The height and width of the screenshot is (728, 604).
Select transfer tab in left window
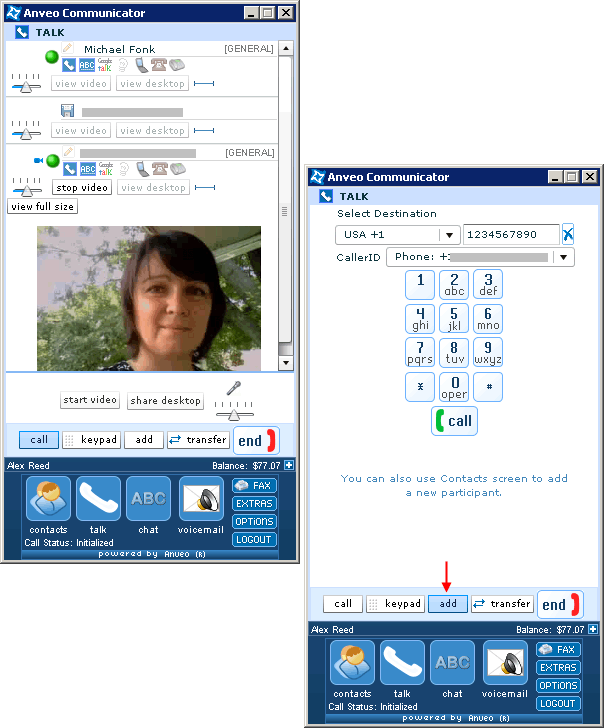[198, 440]
